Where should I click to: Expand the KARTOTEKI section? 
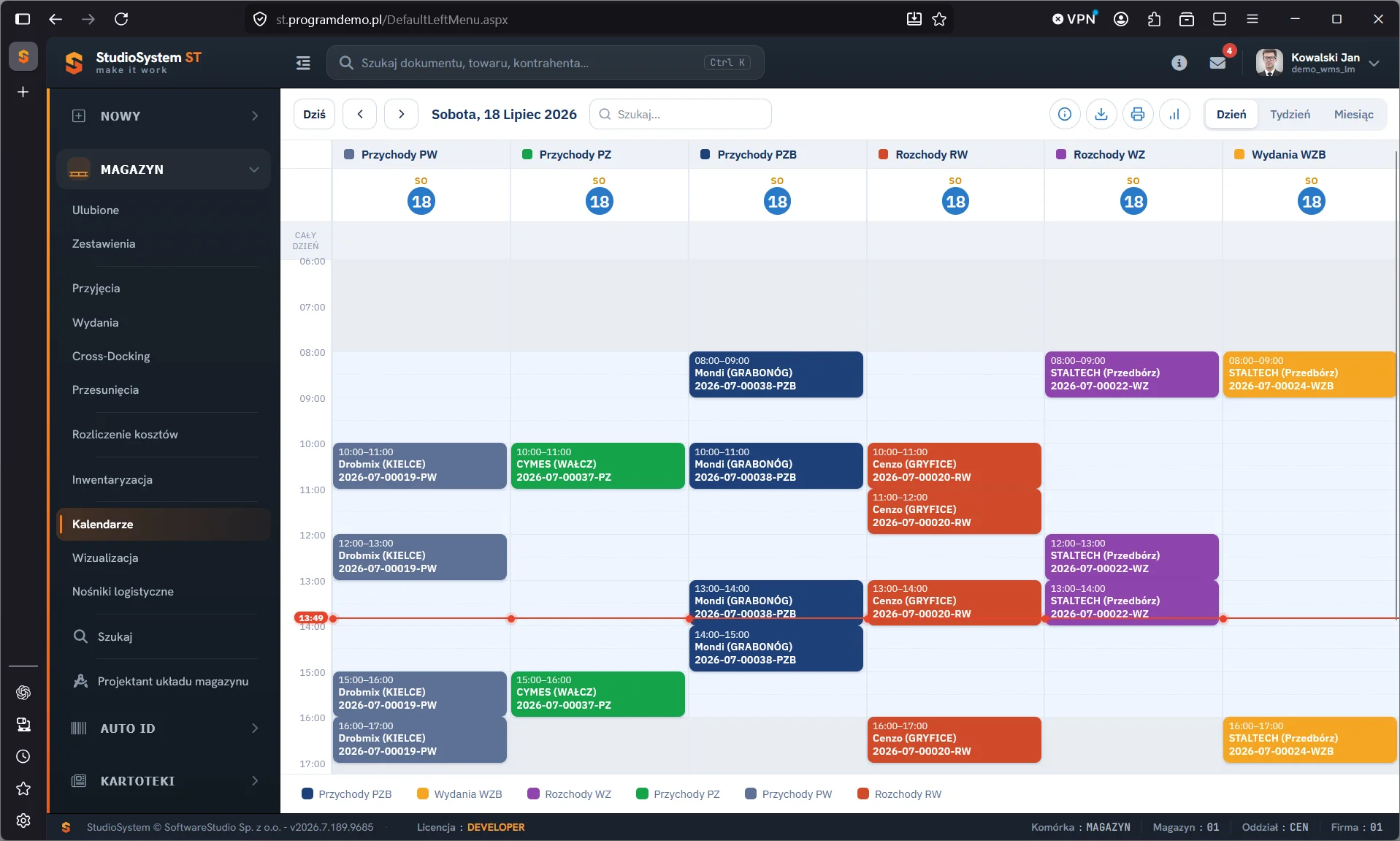coord(164,781)
